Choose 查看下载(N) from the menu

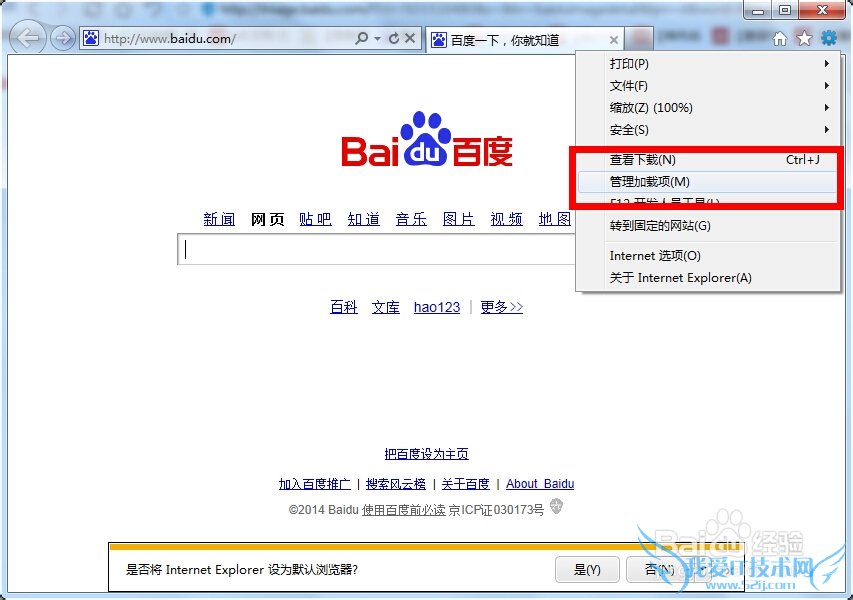[708, 159]
